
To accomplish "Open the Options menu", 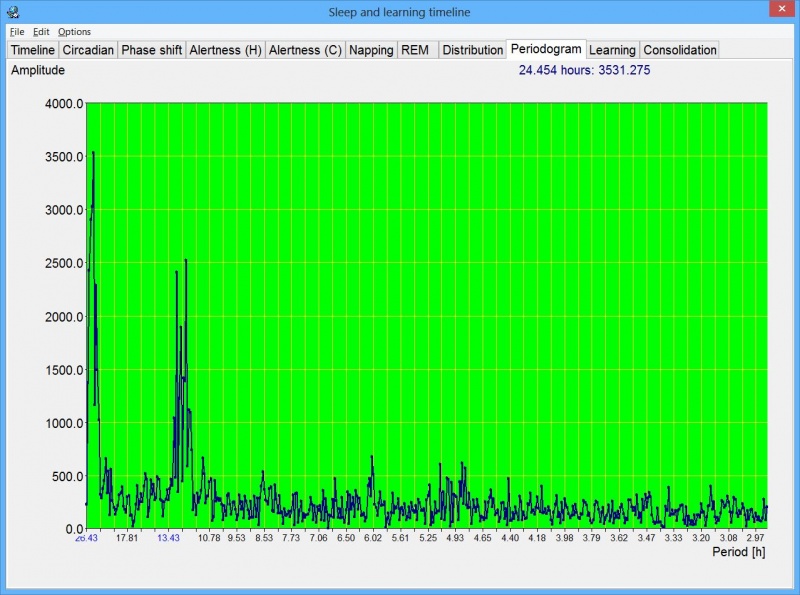I will (x=73, y=31).
